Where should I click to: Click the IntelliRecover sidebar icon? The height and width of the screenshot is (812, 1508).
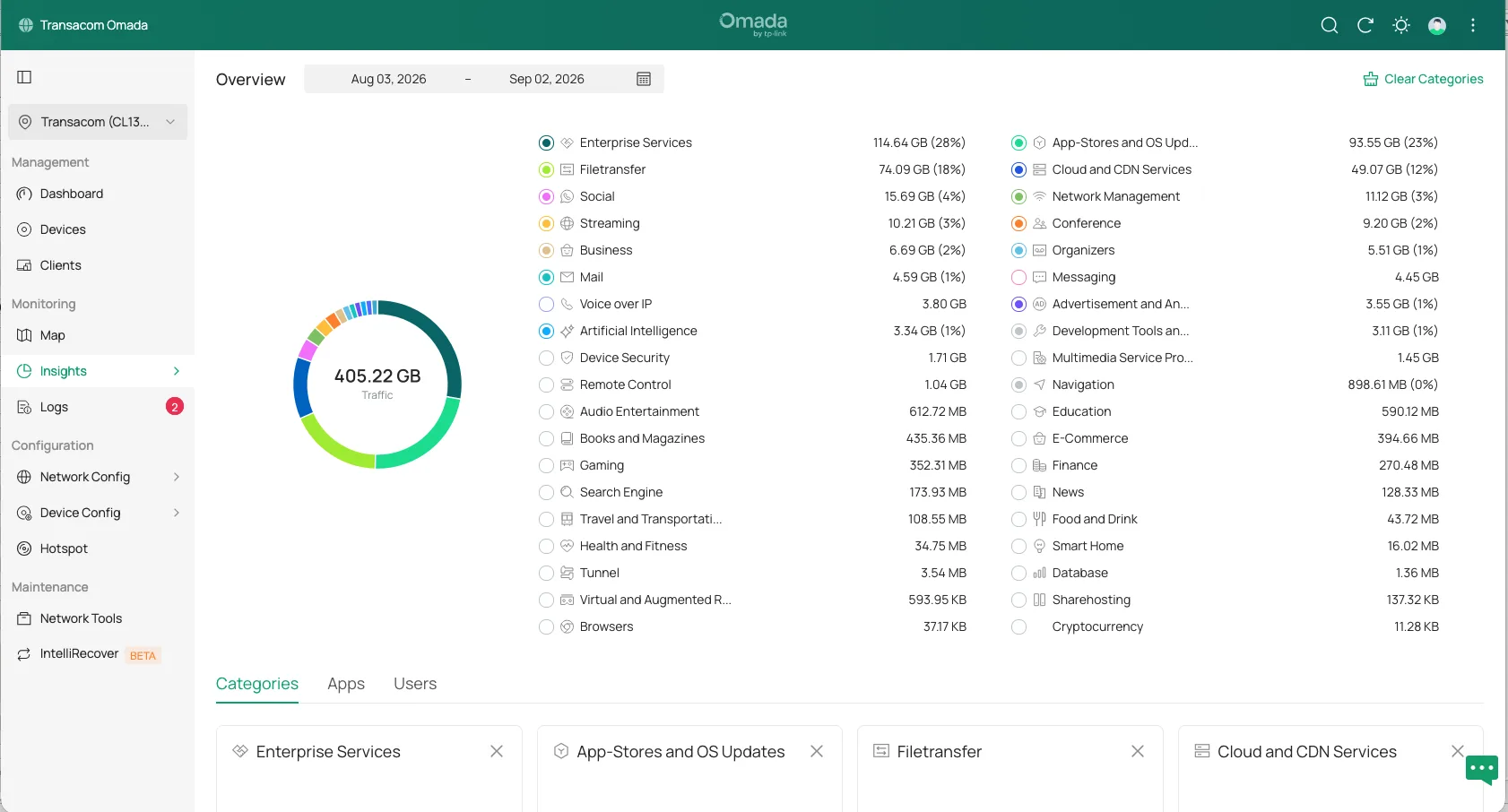tap(24, 654)
